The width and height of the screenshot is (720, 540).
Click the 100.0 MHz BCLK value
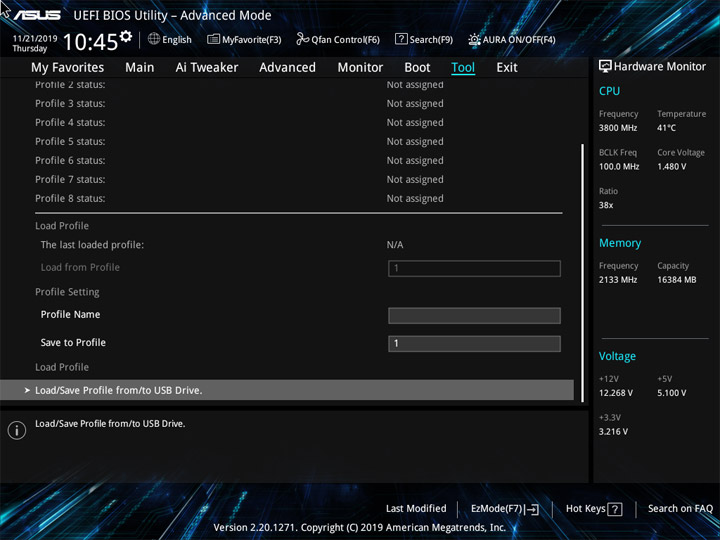tap(619, 167)
